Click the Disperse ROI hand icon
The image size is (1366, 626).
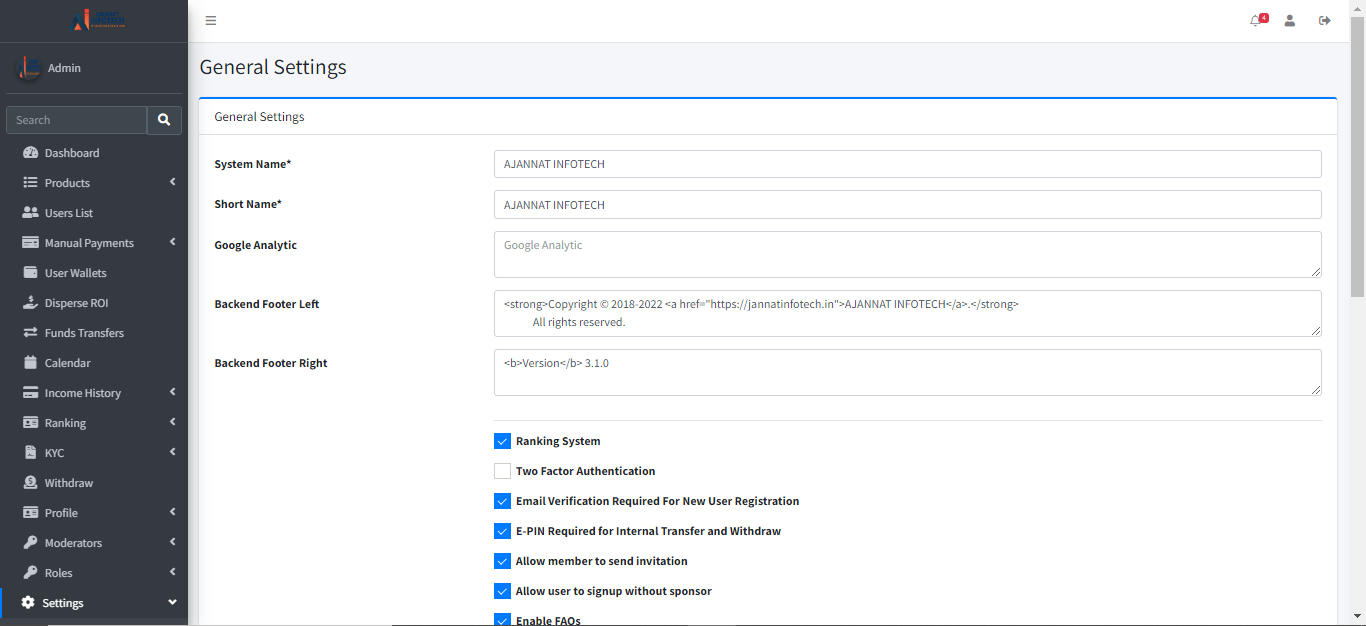tap(30, 303)
